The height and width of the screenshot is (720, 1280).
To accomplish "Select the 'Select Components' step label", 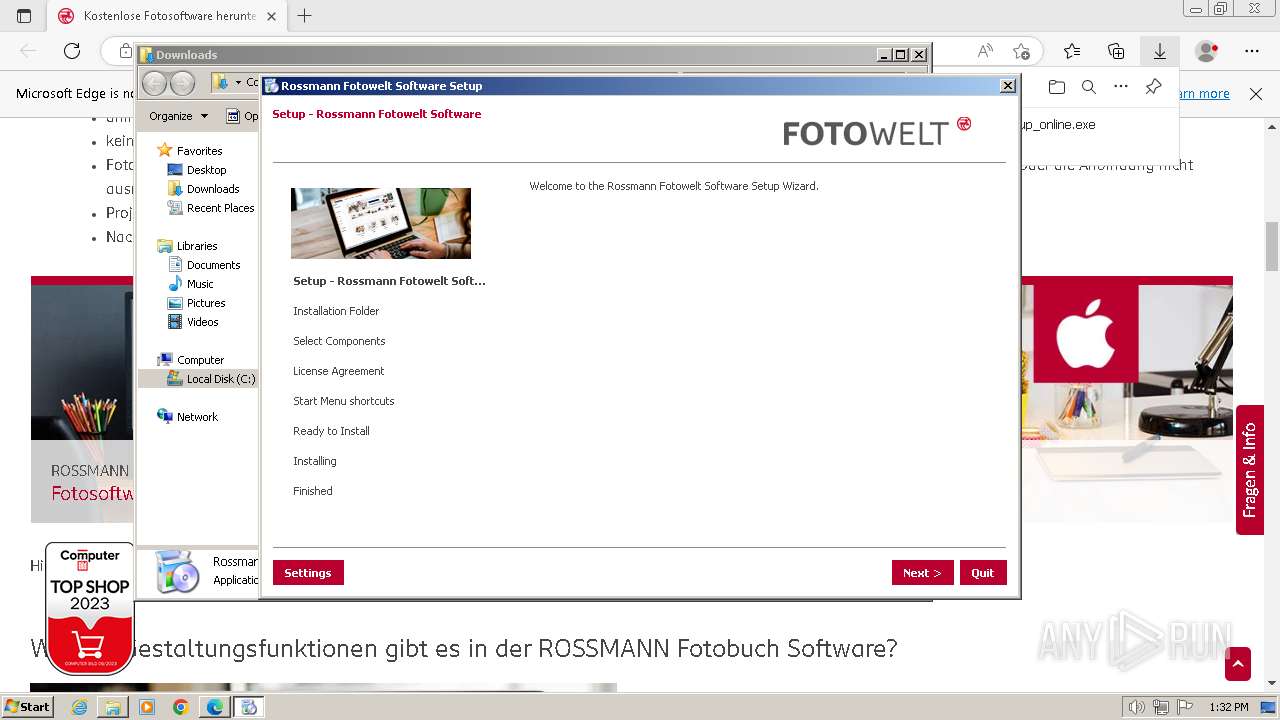I will pyautogui.click(x=339, y=341).
